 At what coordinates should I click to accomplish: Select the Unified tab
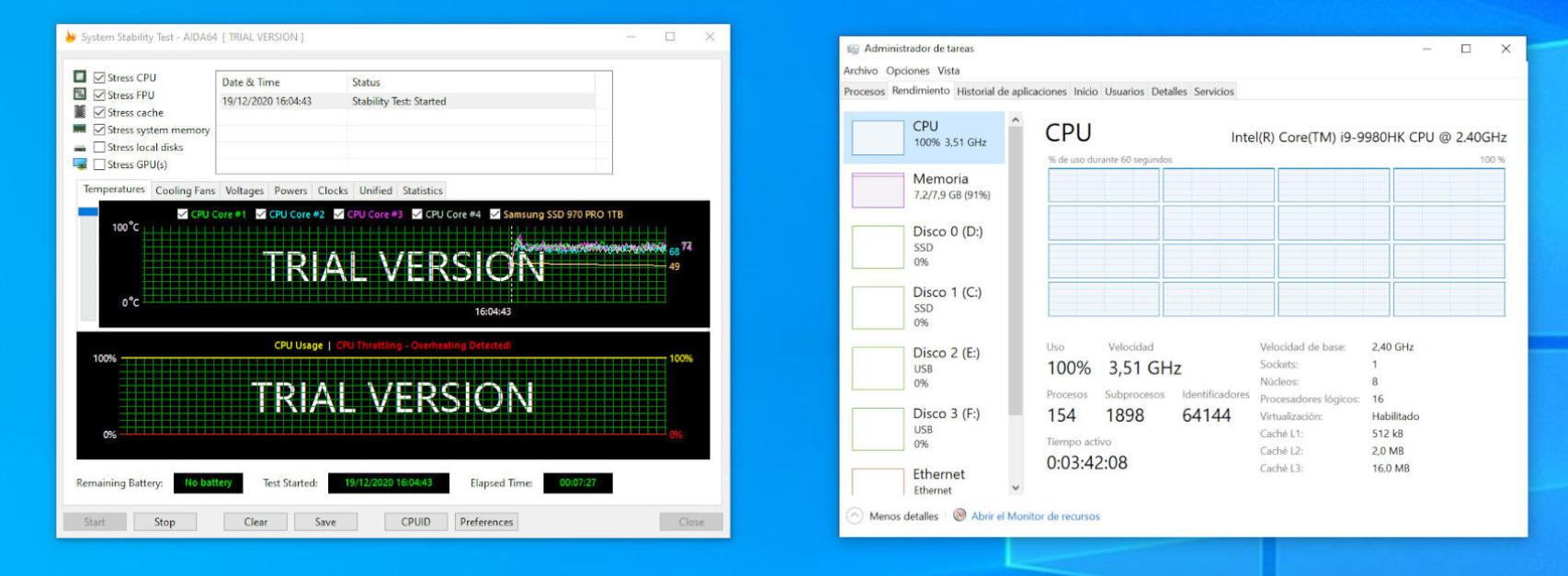[x=375, y=190]
